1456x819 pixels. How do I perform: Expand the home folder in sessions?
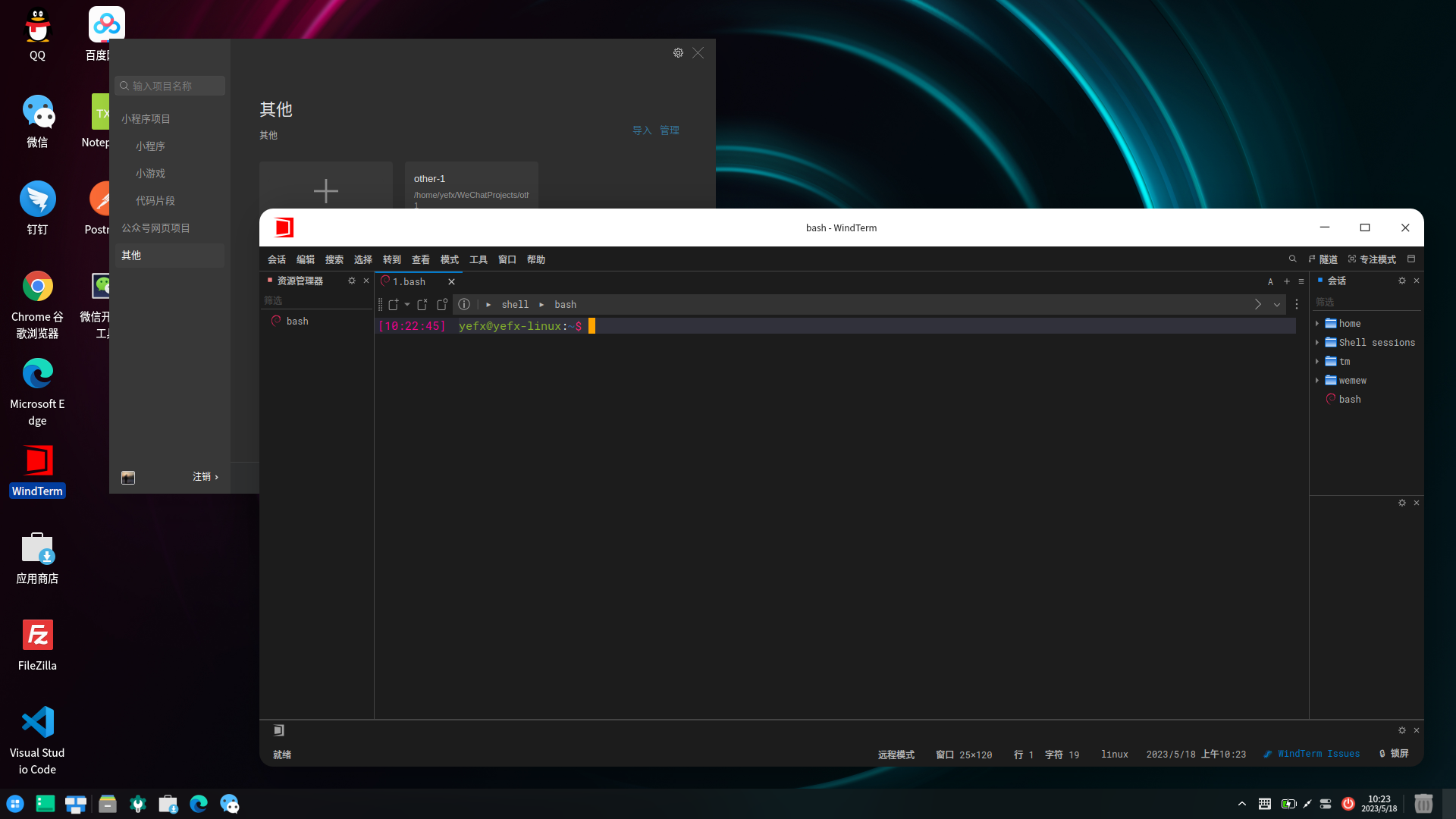(x=1317, y=324)
